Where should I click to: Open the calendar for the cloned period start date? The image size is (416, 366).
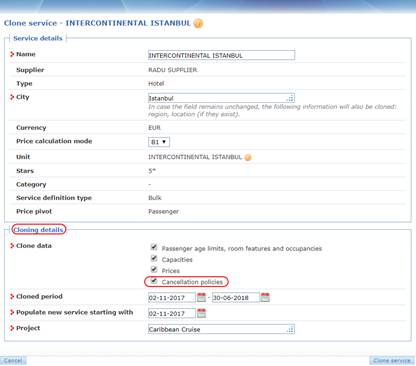tap(201, 297)
